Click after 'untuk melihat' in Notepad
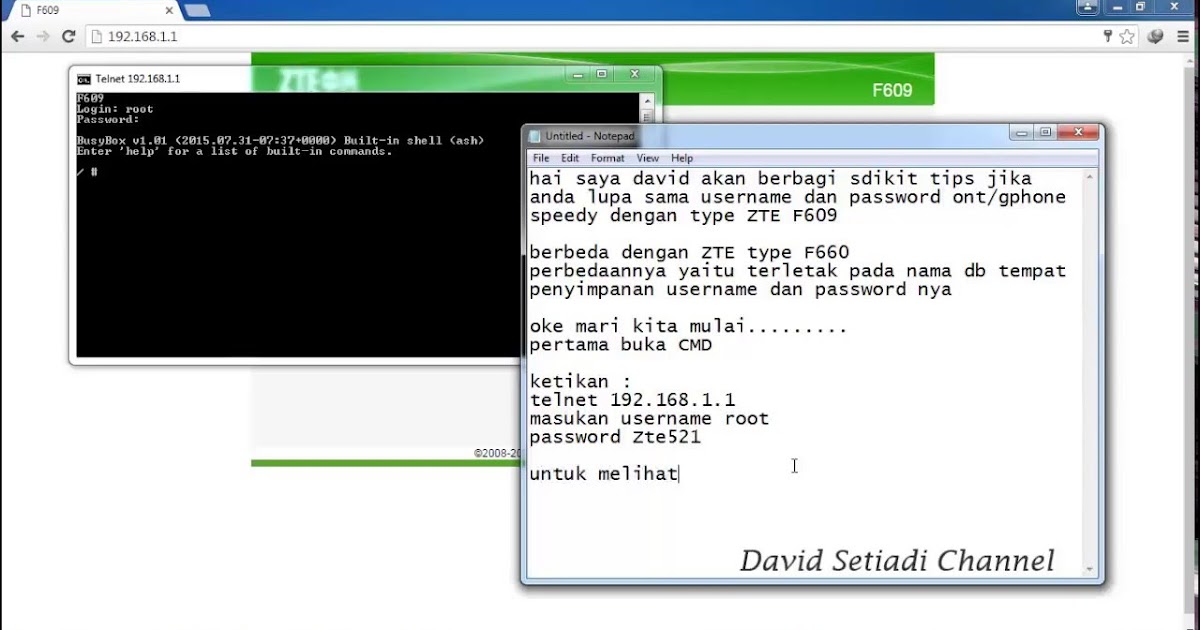The height and width of the screenshot is (630, 1200). [x=681, y=474]
